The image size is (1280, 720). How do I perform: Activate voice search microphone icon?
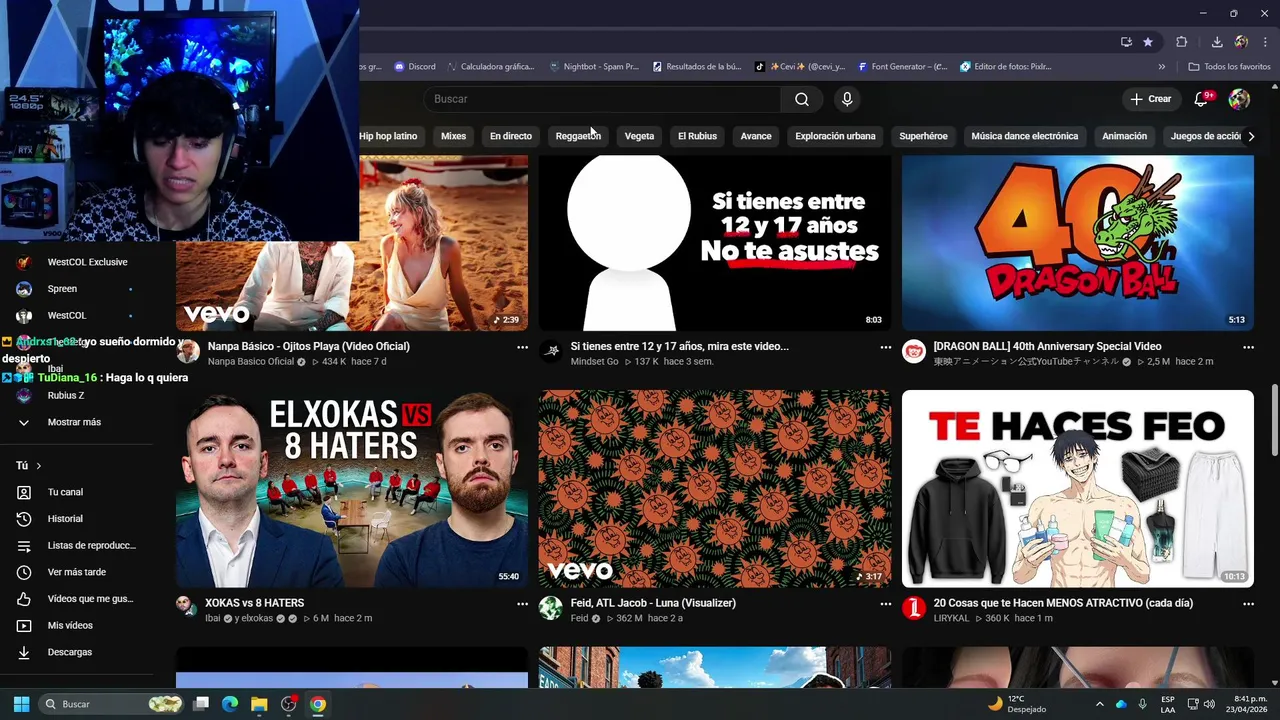coord(847,99)
